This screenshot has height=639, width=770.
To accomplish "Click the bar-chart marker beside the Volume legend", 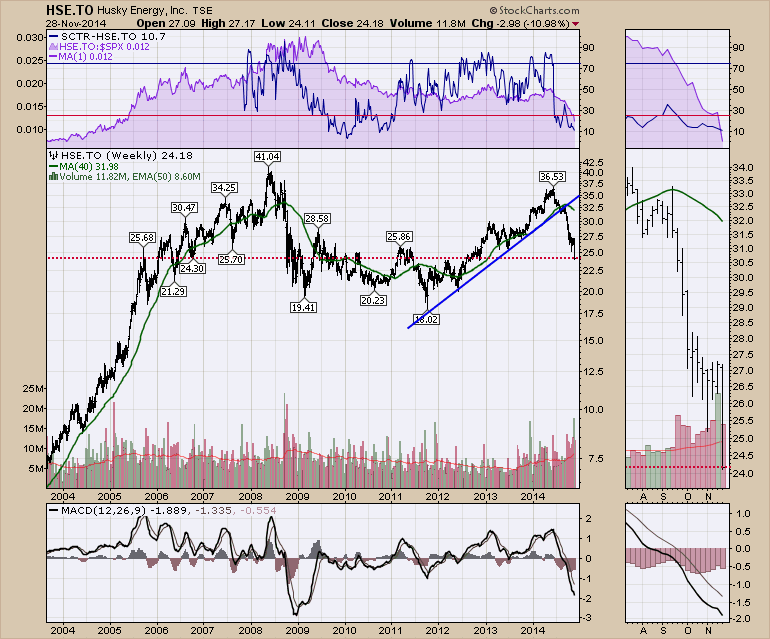I will pos(53,176).
